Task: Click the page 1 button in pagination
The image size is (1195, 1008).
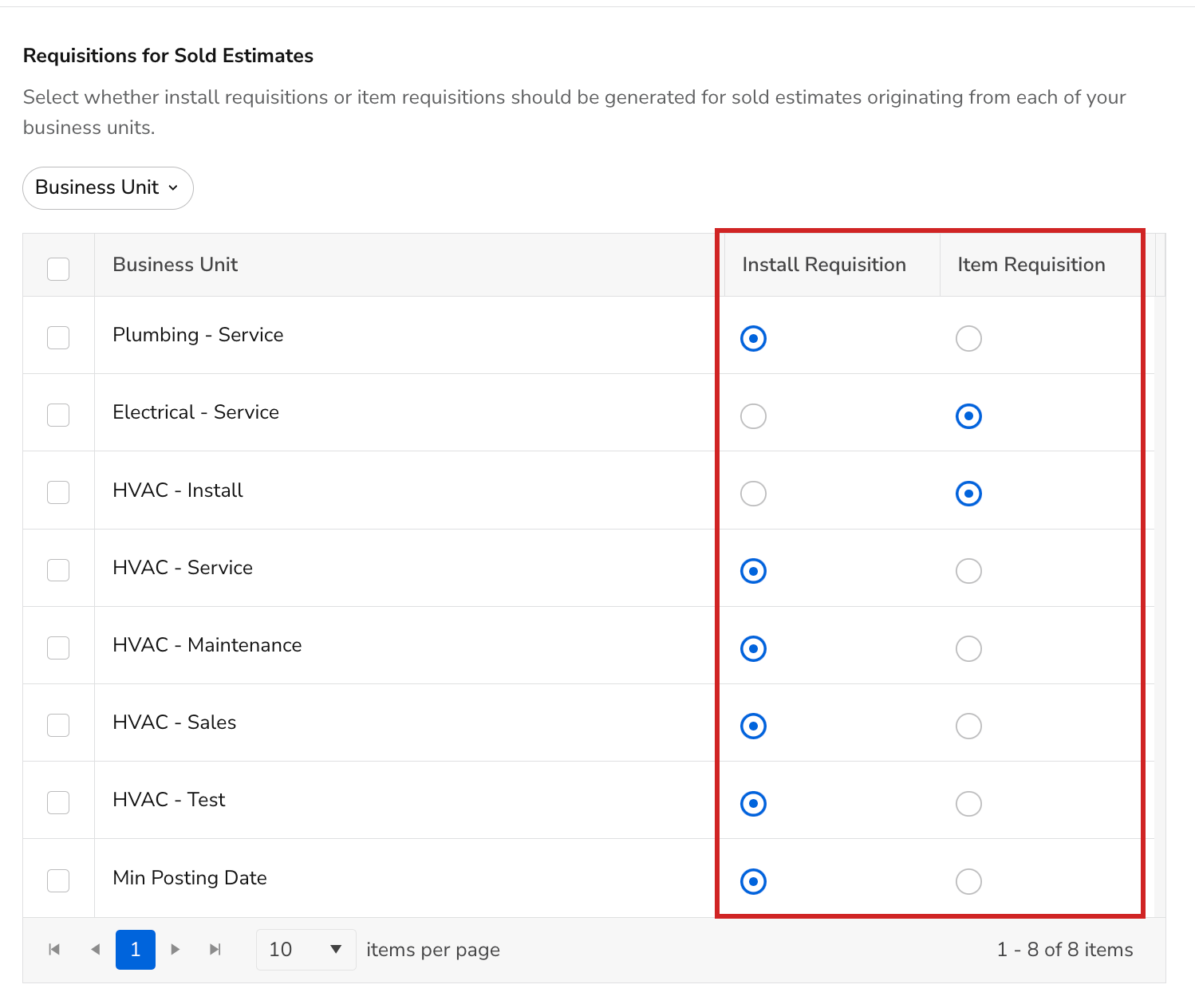Action: [x=135, y=949]
